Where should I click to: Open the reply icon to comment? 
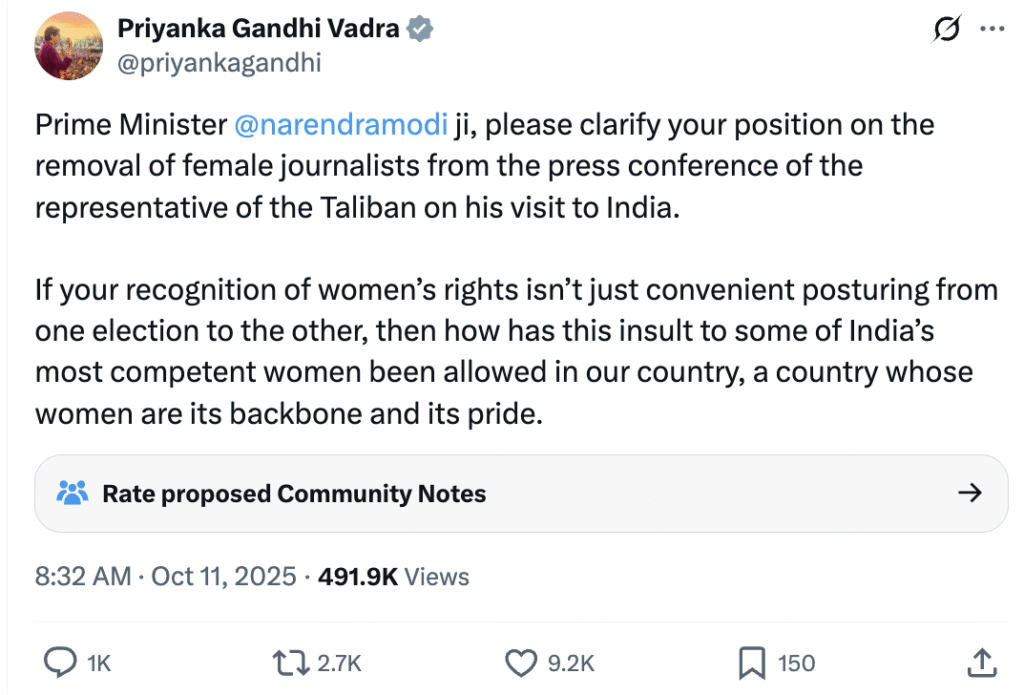point(62,662)
